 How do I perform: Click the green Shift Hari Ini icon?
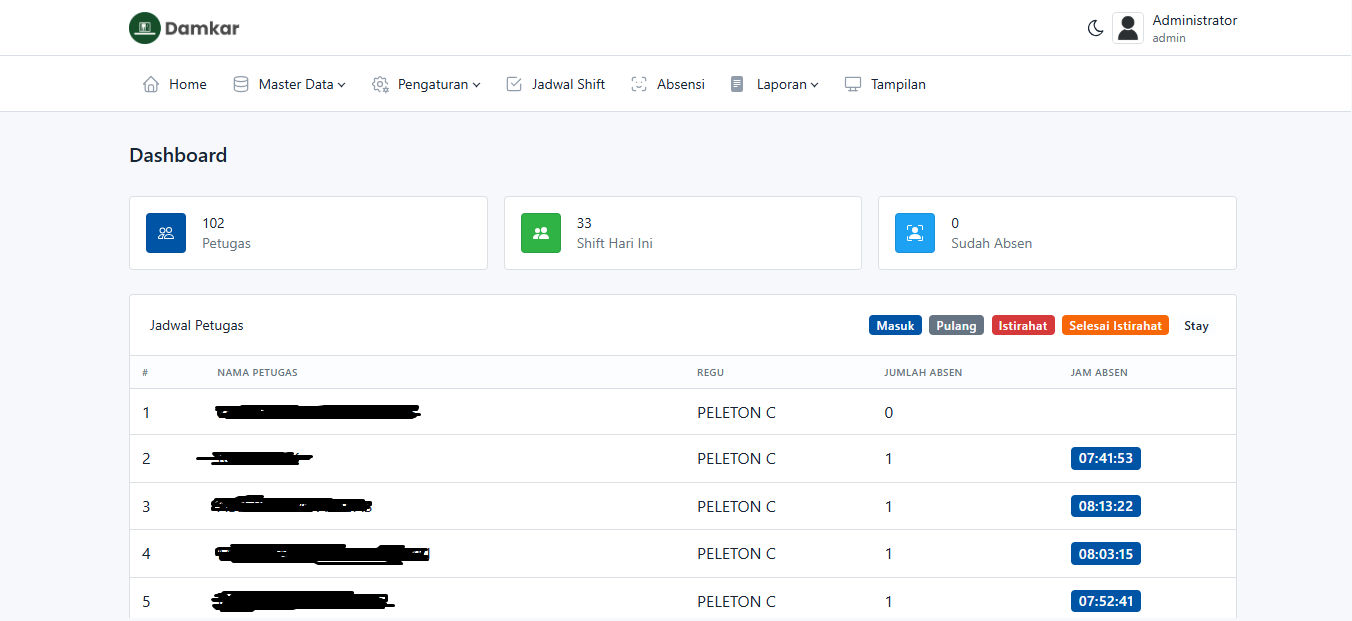click(x=541, y=233)
